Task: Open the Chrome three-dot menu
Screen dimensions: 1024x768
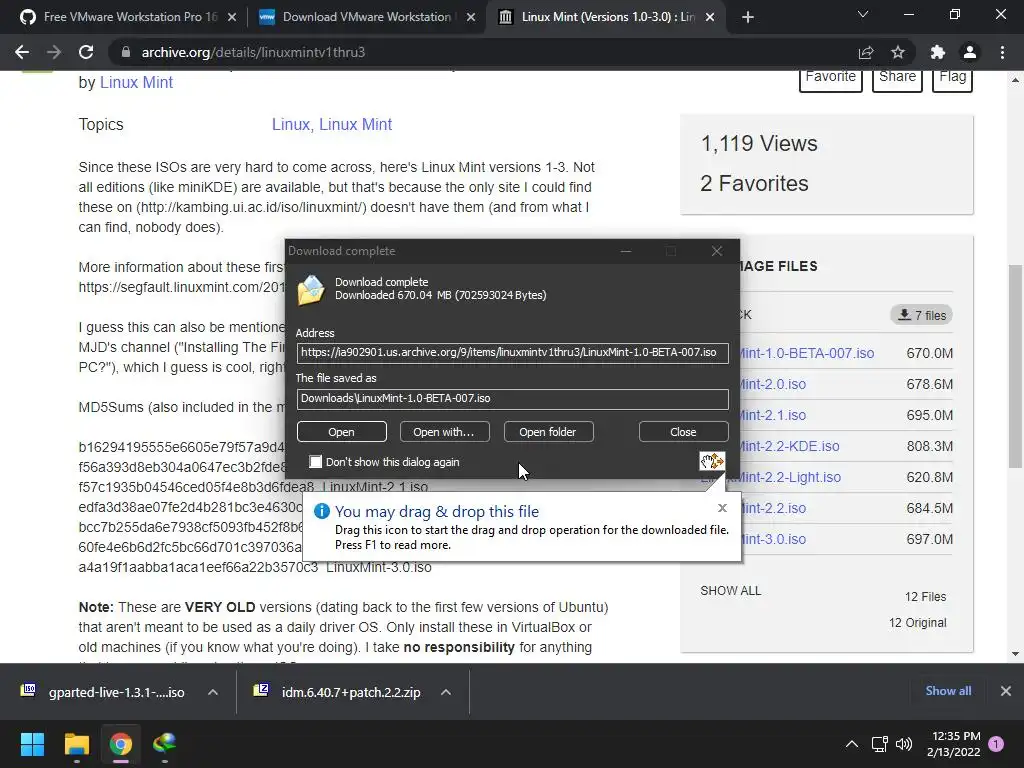Action: tap(1002, 52)
